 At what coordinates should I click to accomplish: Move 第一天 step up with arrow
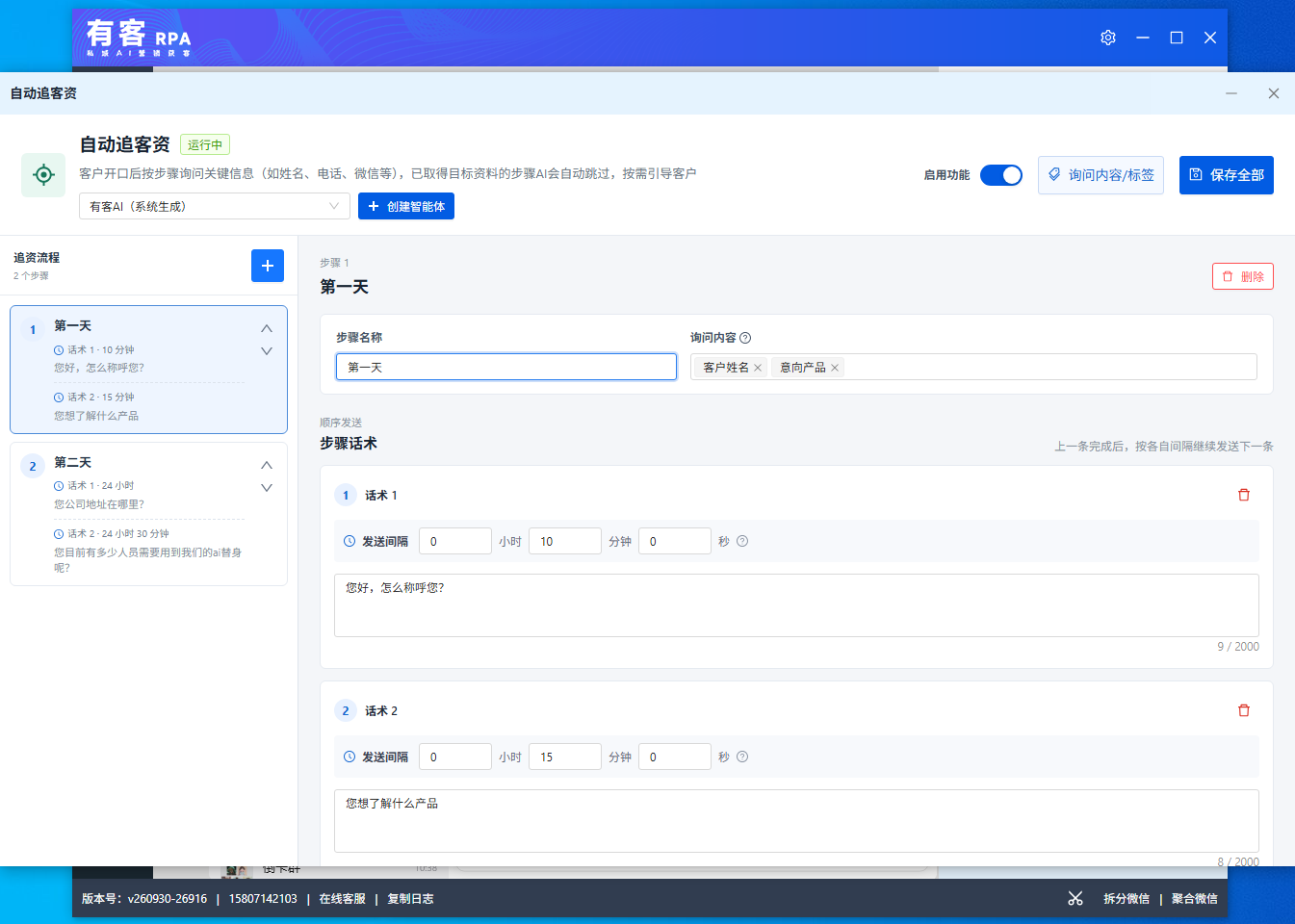[x=267, y=328]
